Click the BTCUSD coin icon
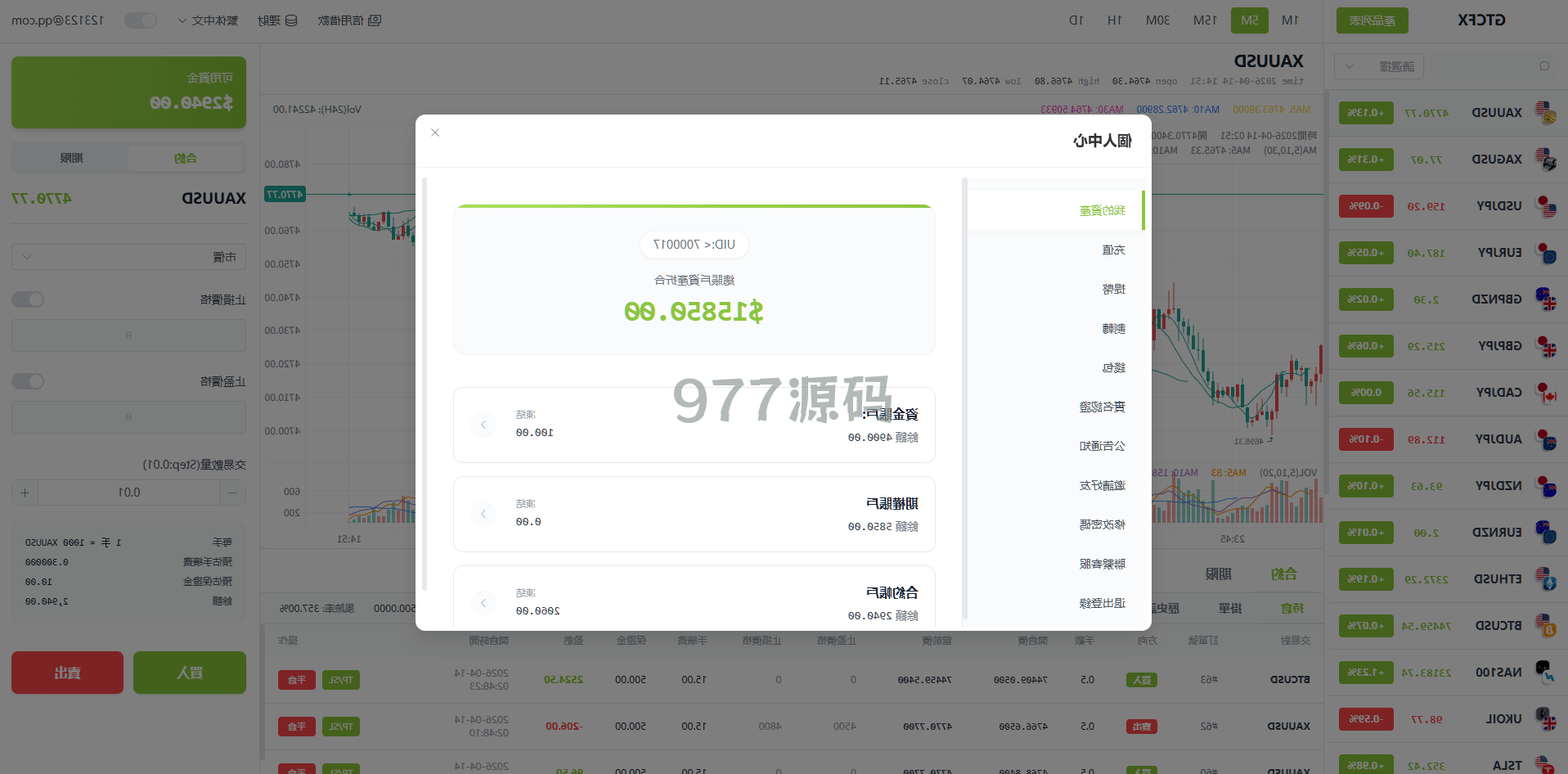 pos(1545,626)
